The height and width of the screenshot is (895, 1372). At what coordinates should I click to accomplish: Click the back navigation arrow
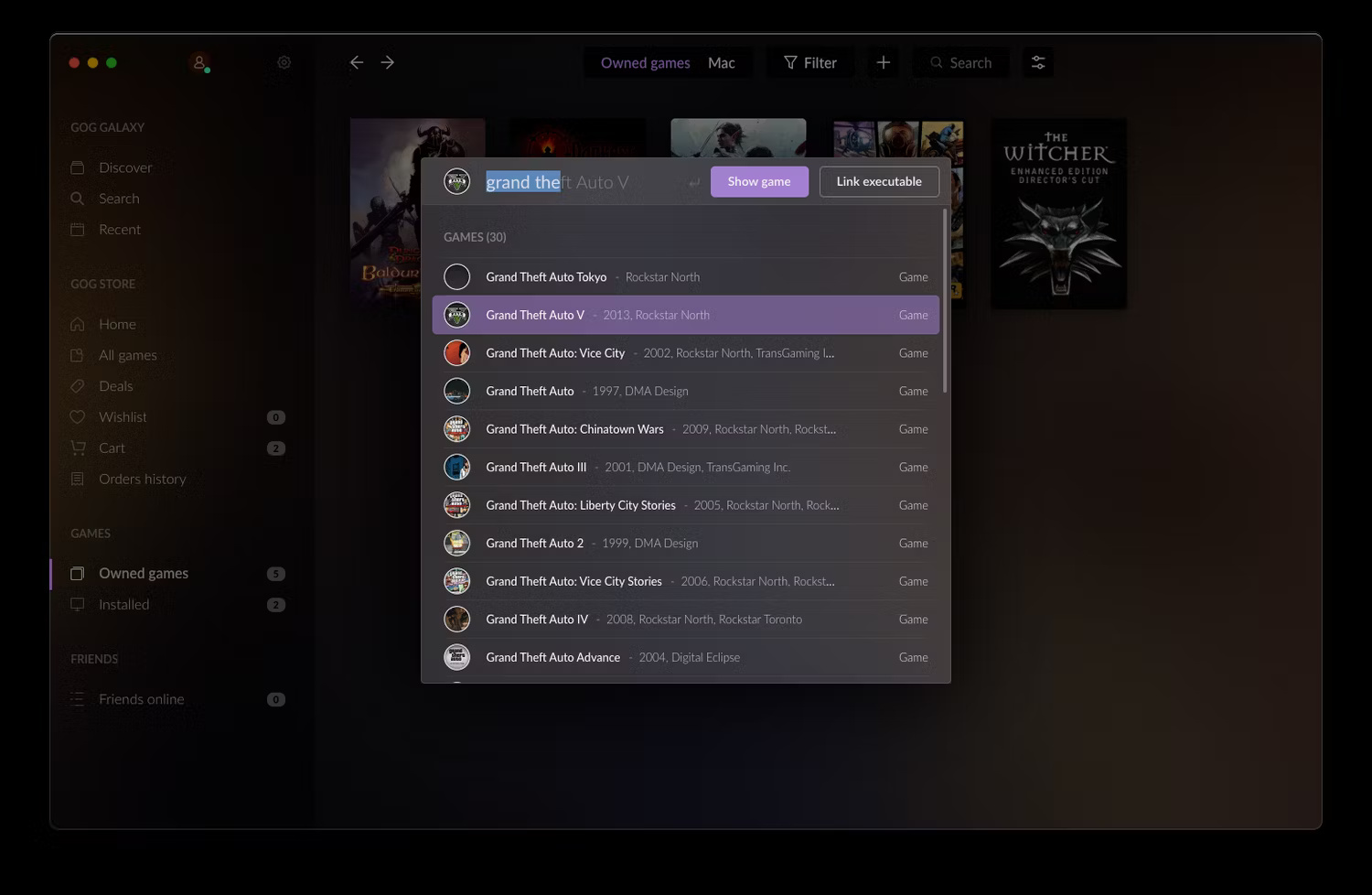356,62
